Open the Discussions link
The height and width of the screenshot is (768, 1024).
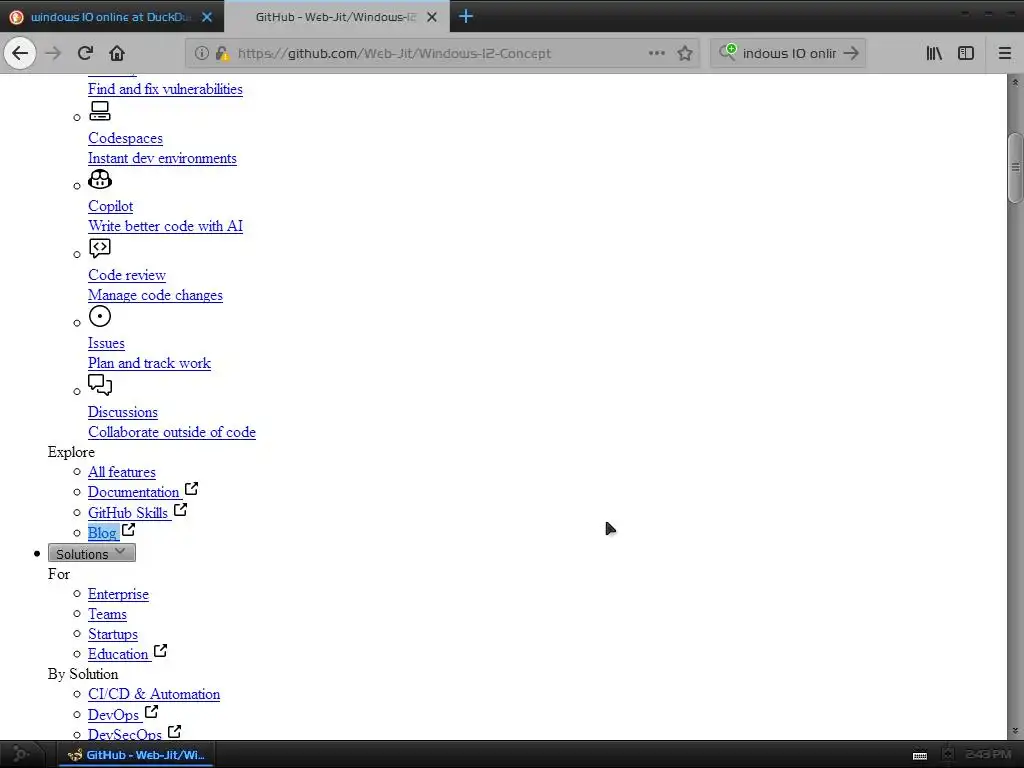click(x=123, y=413)
